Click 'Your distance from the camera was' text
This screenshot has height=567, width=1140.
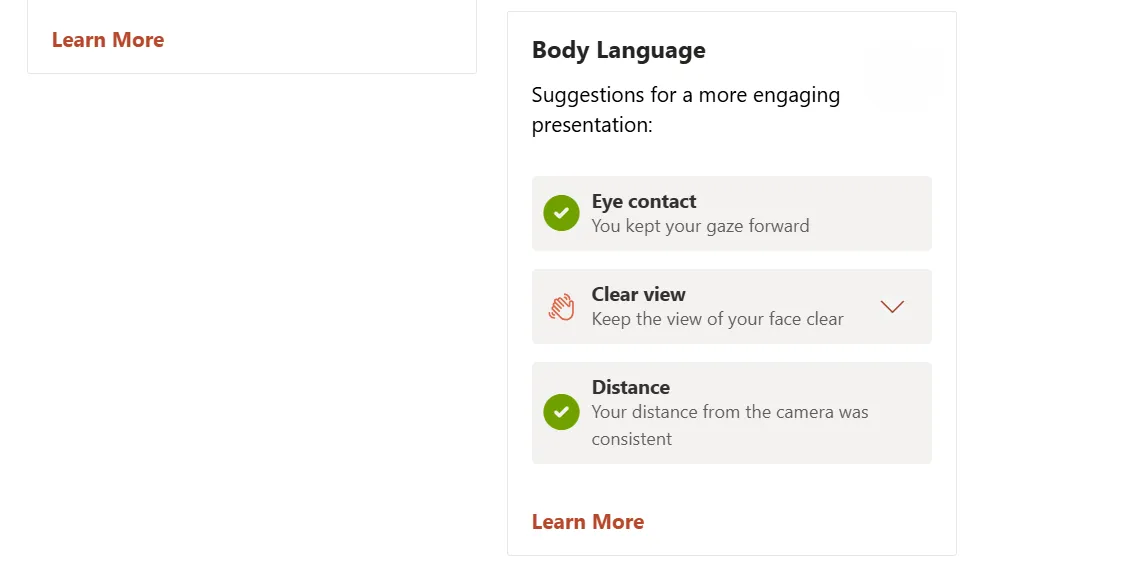[x=730, y=412]
